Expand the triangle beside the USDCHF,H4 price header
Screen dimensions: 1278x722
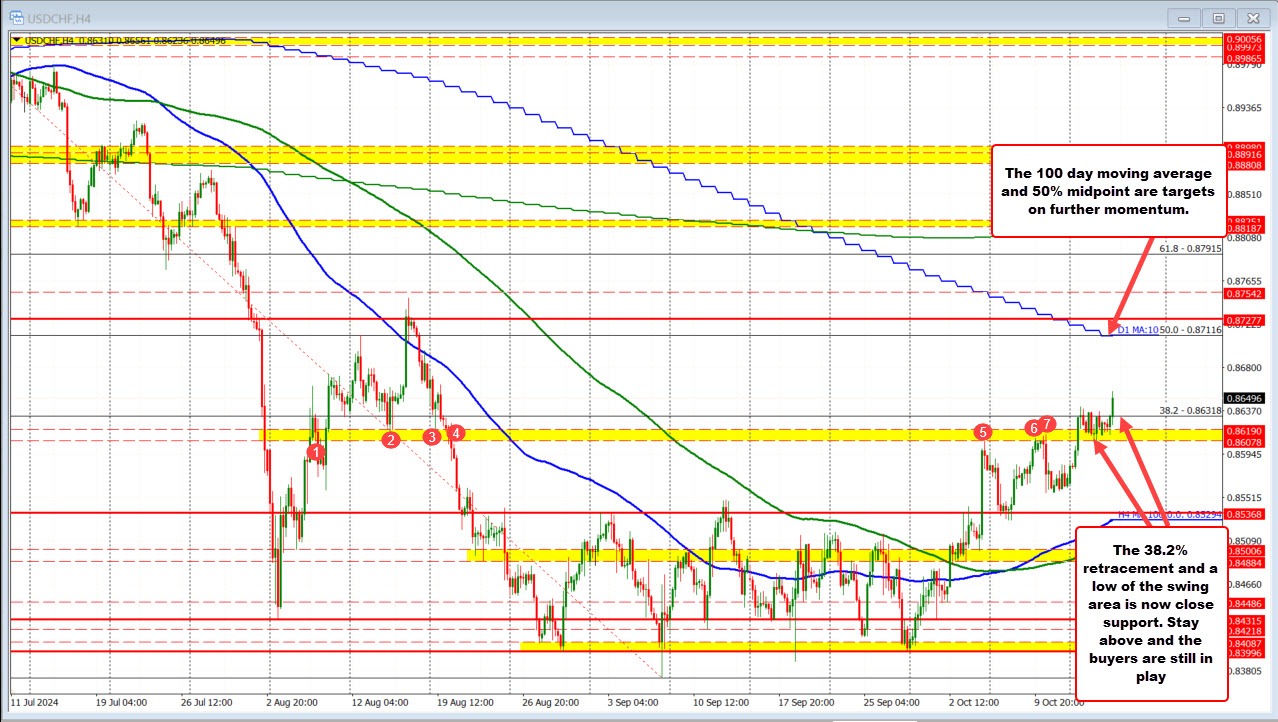(x=15, y=41)
